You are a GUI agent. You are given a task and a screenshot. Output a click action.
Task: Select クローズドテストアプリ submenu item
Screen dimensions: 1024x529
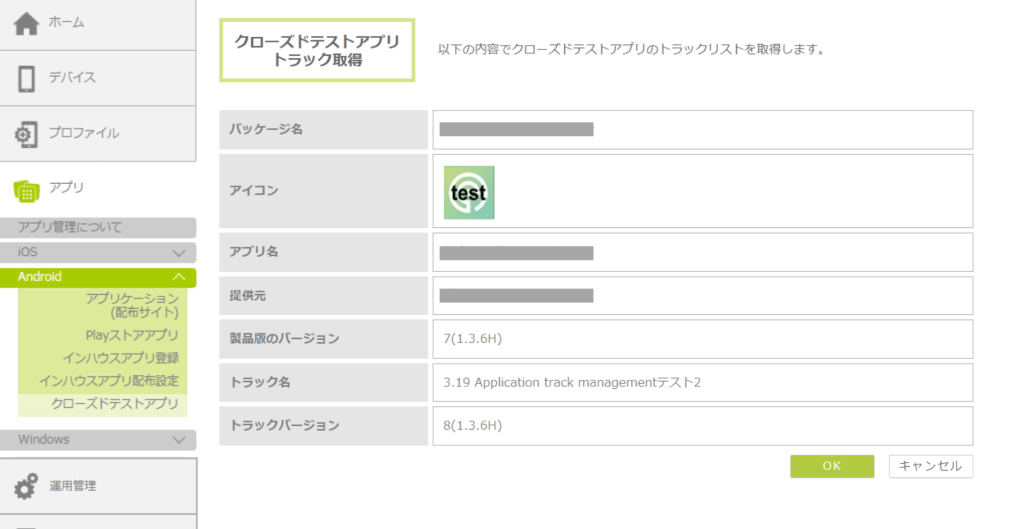(115, 404)
